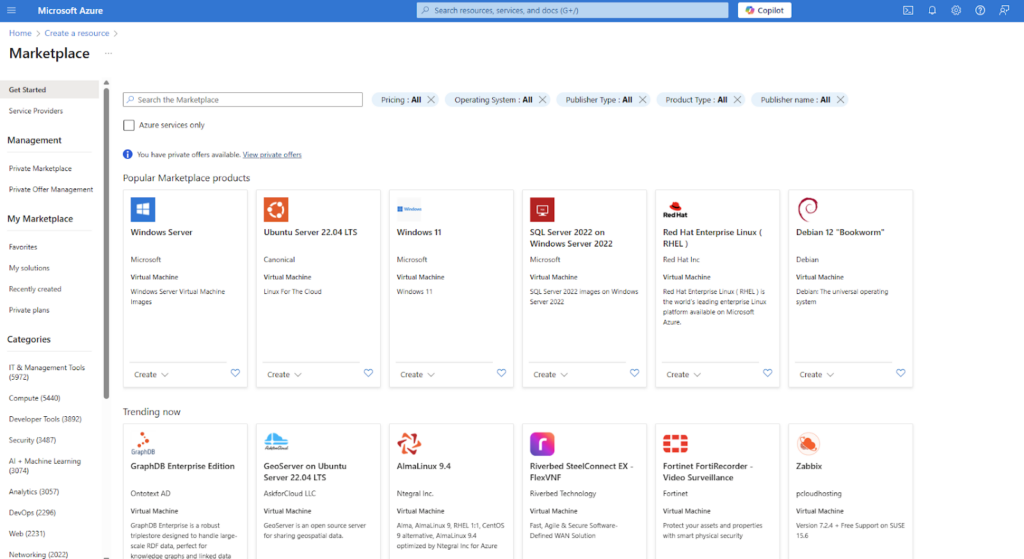Expand Create dropdown on Windows 11 card
The width and height of the screenshot is (1024, 559).
pyautogui.click(x=417, y=375)
